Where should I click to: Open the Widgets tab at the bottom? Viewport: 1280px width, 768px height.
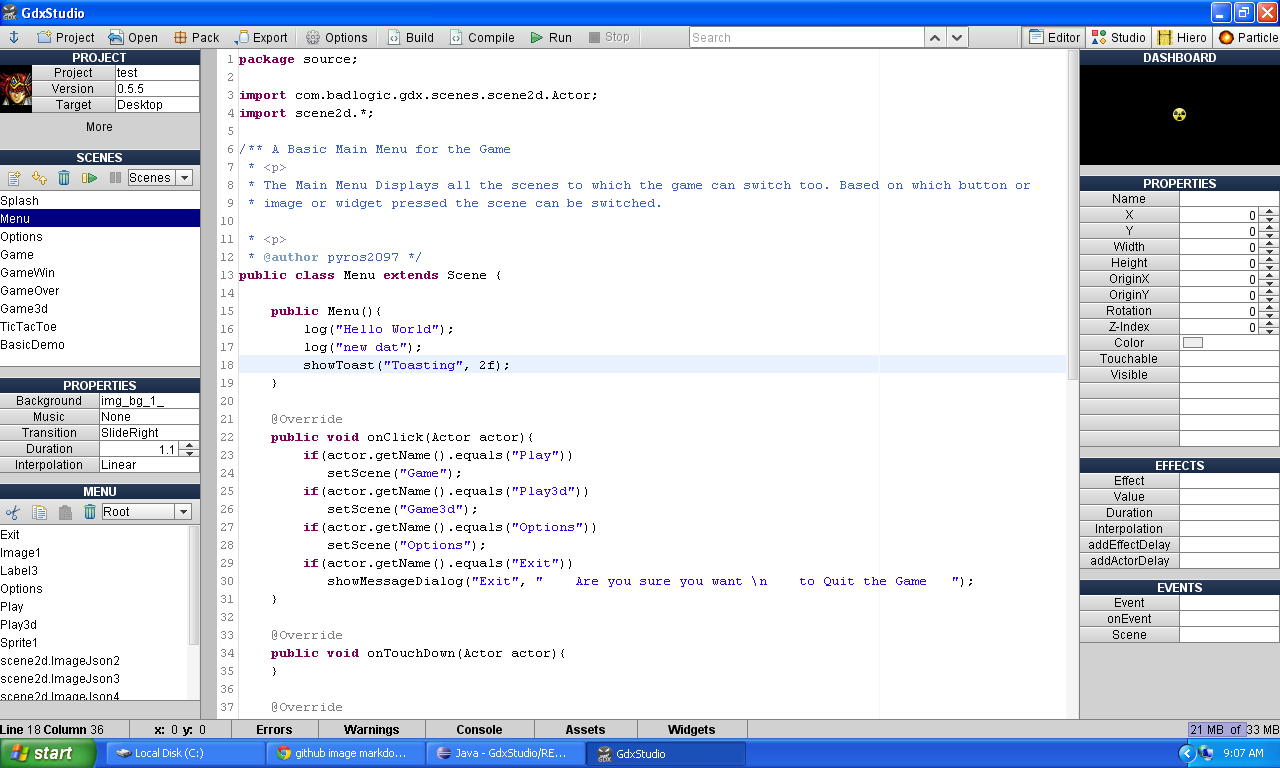691,730
